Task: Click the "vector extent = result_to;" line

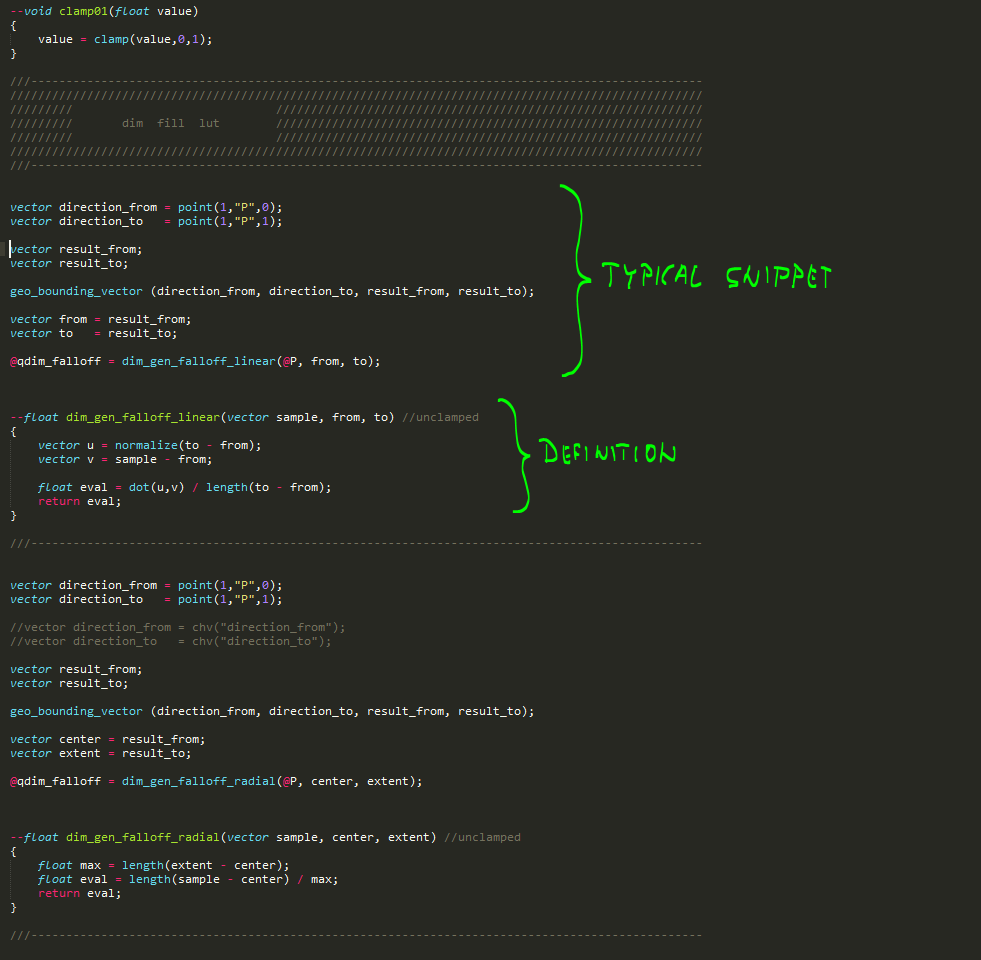Action: pos(100,753)
